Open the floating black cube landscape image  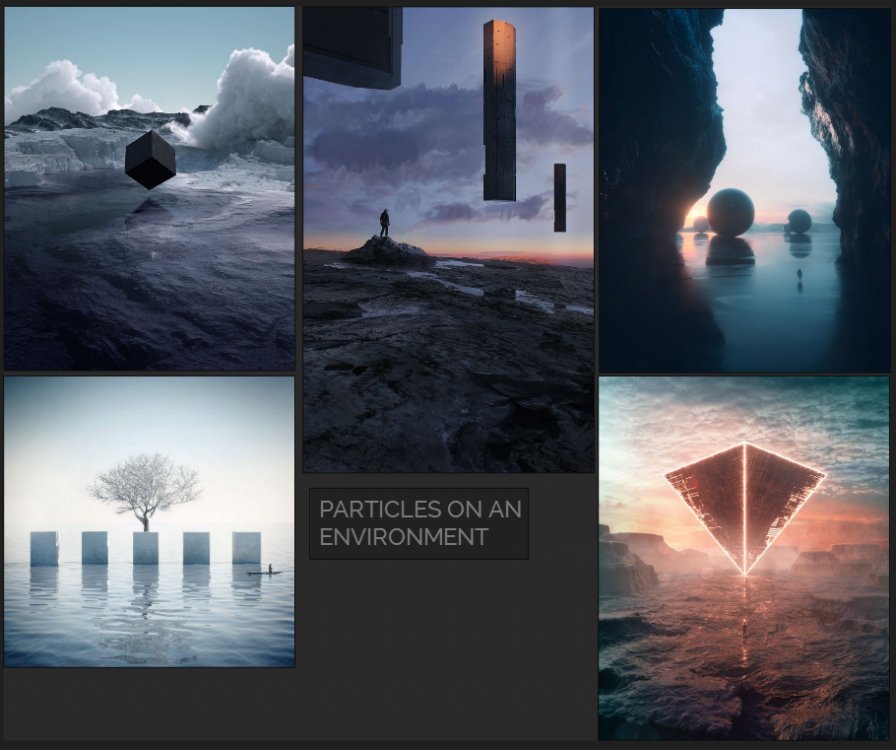(x=149, y=189)
